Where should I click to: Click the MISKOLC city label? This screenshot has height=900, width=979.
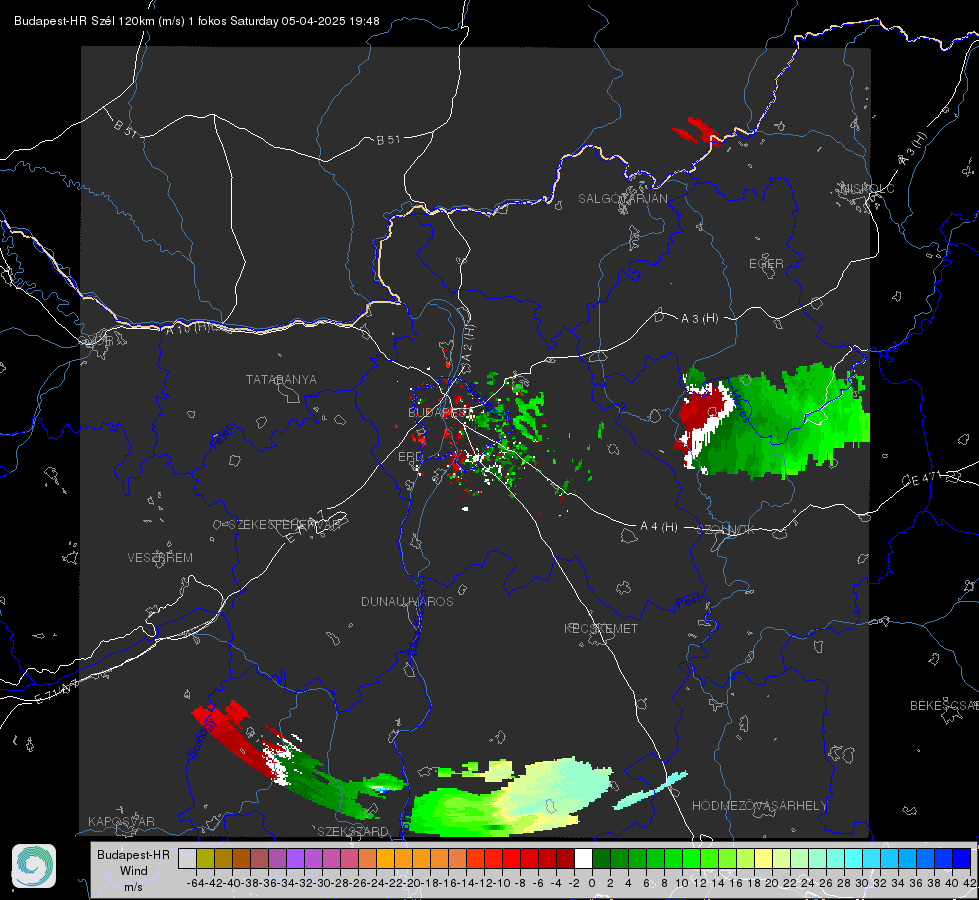pos(867,188)
